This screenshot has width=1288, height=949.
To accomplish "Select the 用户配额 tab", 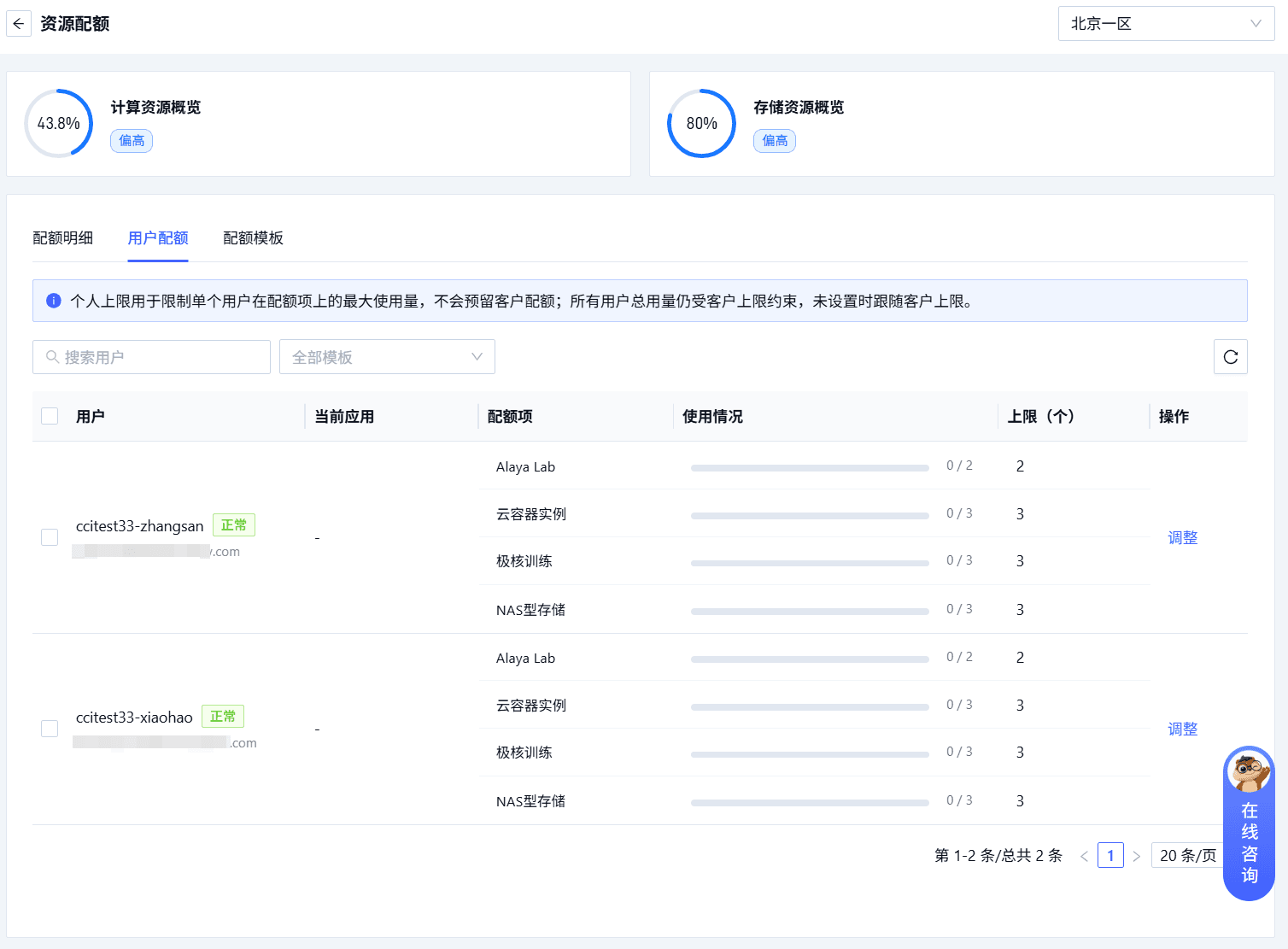I will (158, 238).
